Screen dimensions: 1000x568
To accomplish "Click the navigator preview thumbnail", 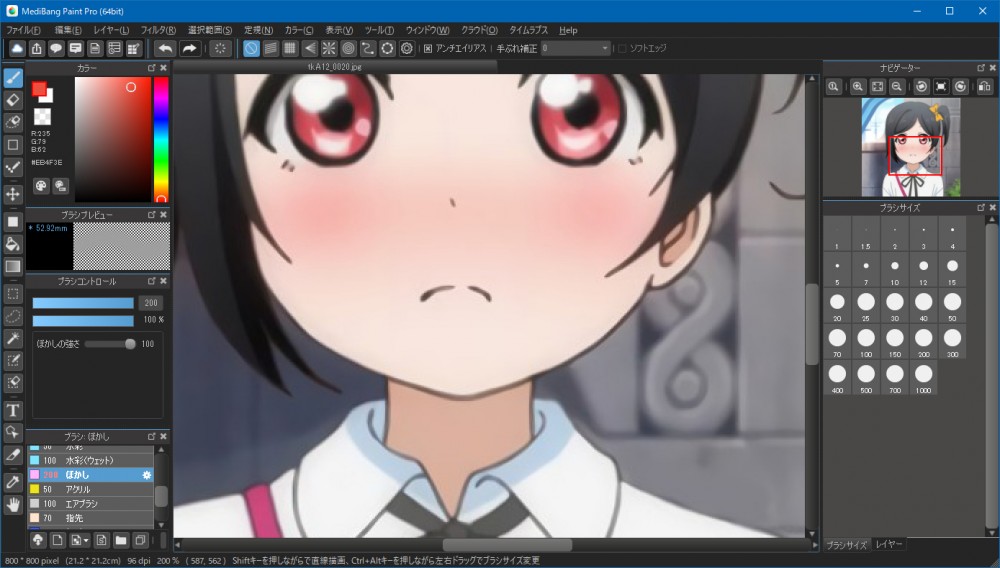I will (911, 147).
